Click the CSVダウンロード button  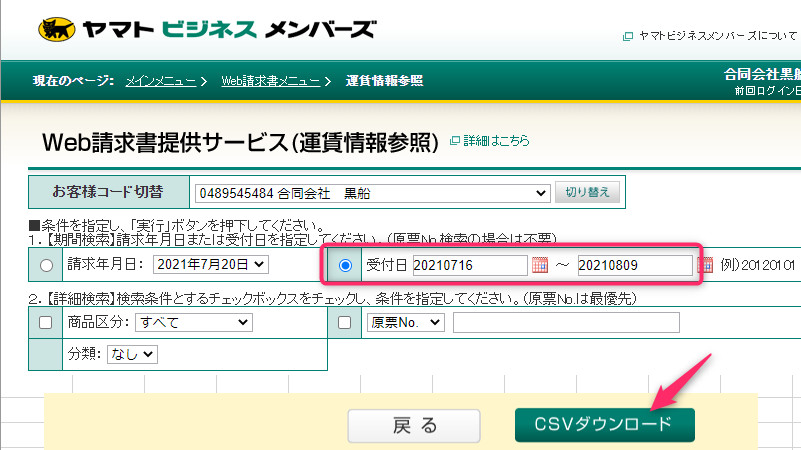click(605, 424)
